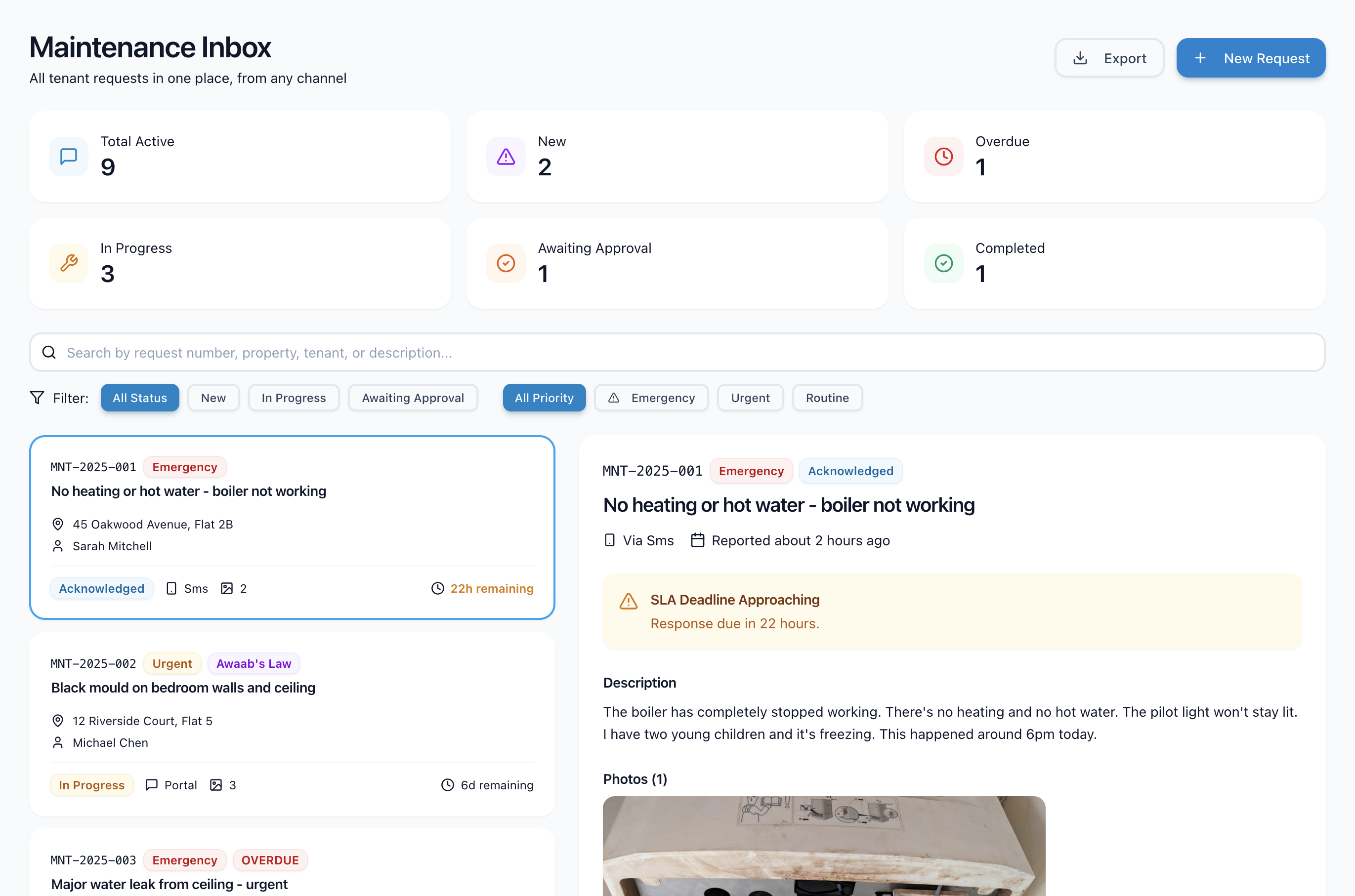Open the boiler photo thumbnail

823,846
